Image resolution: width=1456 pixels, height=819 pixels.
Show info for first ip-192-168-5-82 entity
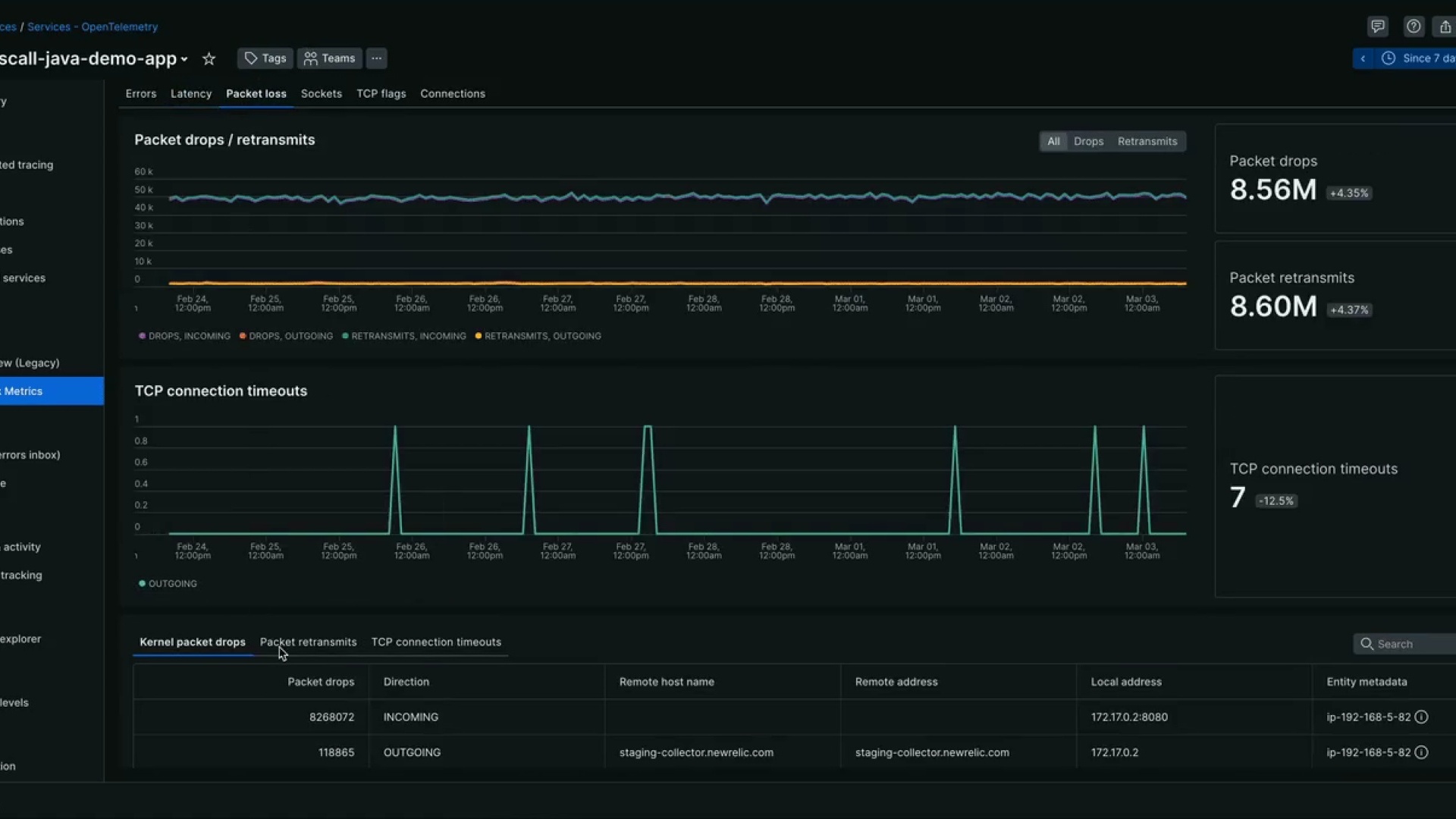[1421, 717]
